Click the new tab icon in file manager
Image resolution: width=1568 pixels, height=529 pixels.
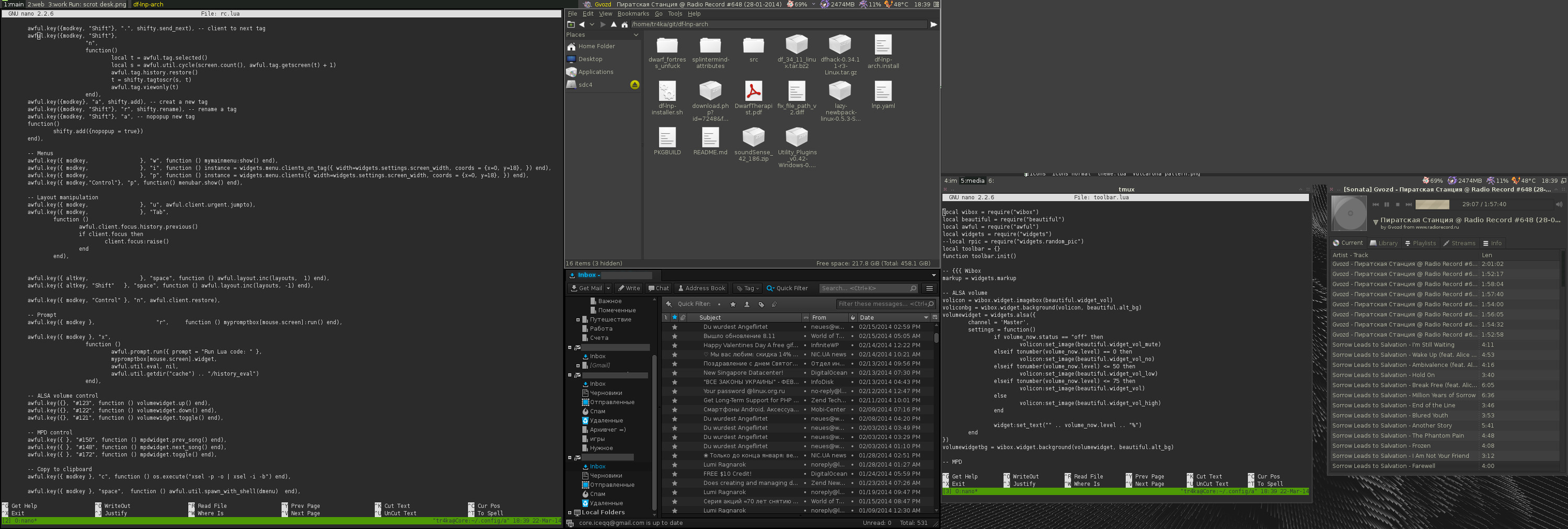571,25
